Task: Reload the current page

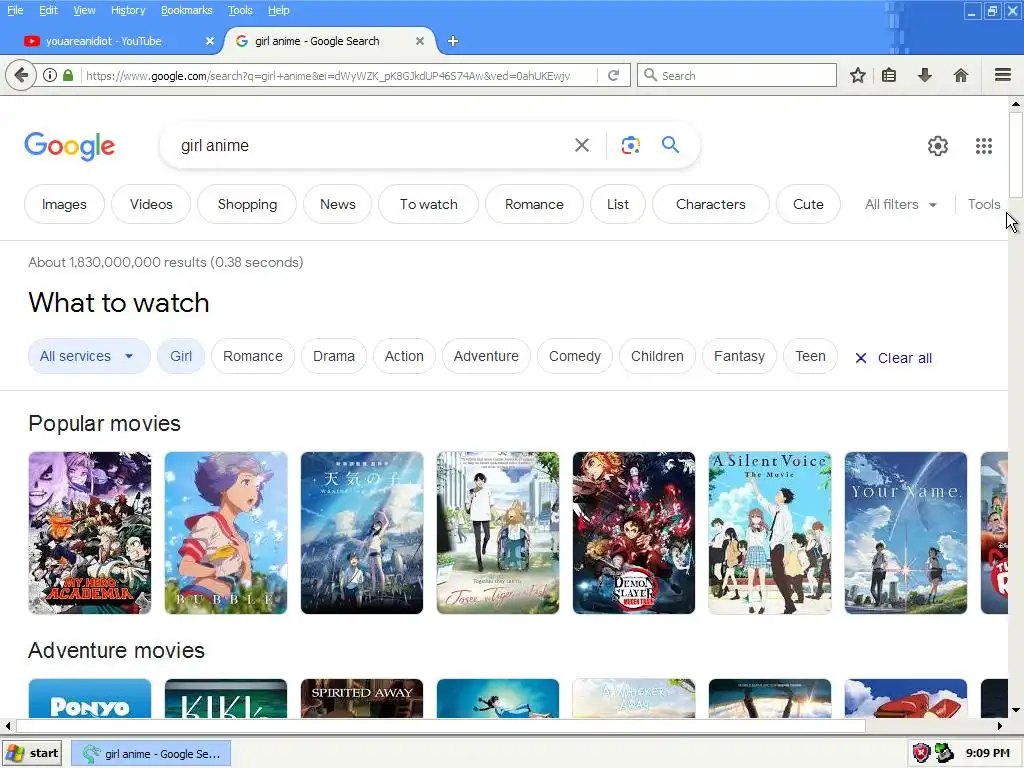Action: point(613,75)
